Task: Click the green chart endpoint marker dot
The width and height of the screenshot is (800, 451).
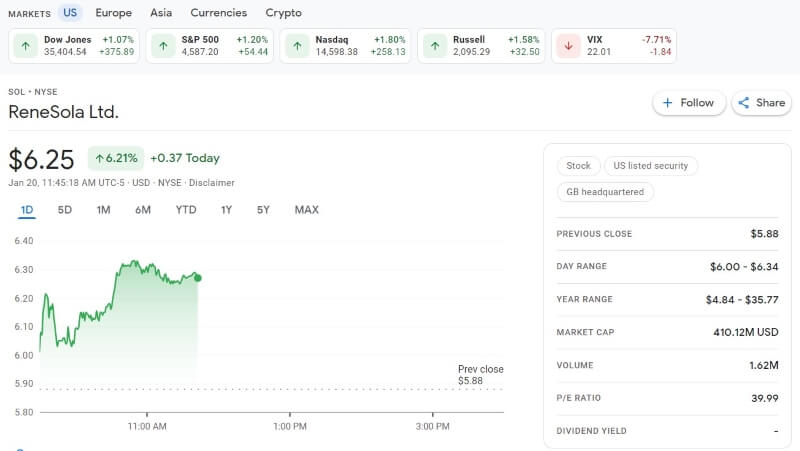Action: (198, 278)
